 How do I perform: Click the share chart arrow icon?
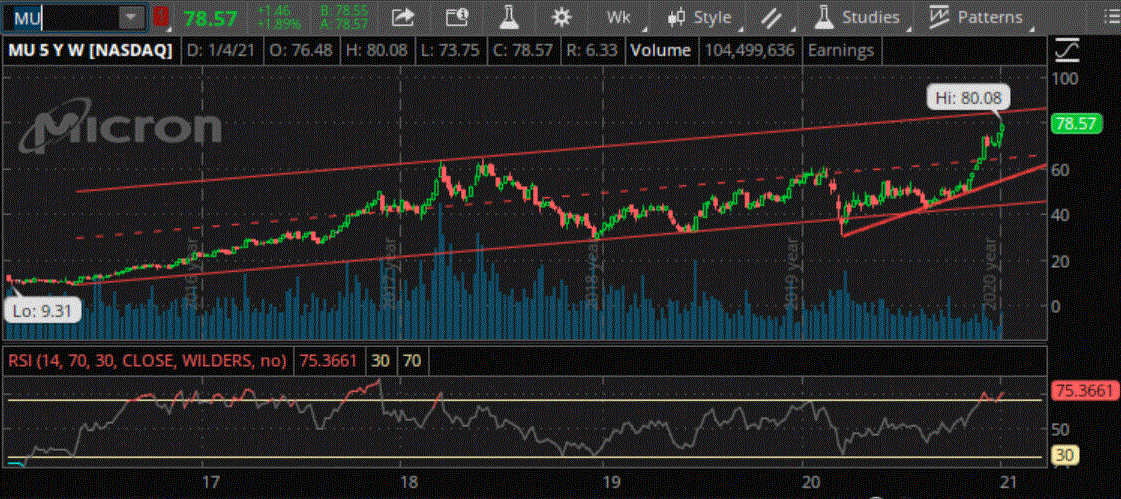click(x=403, y=17)
